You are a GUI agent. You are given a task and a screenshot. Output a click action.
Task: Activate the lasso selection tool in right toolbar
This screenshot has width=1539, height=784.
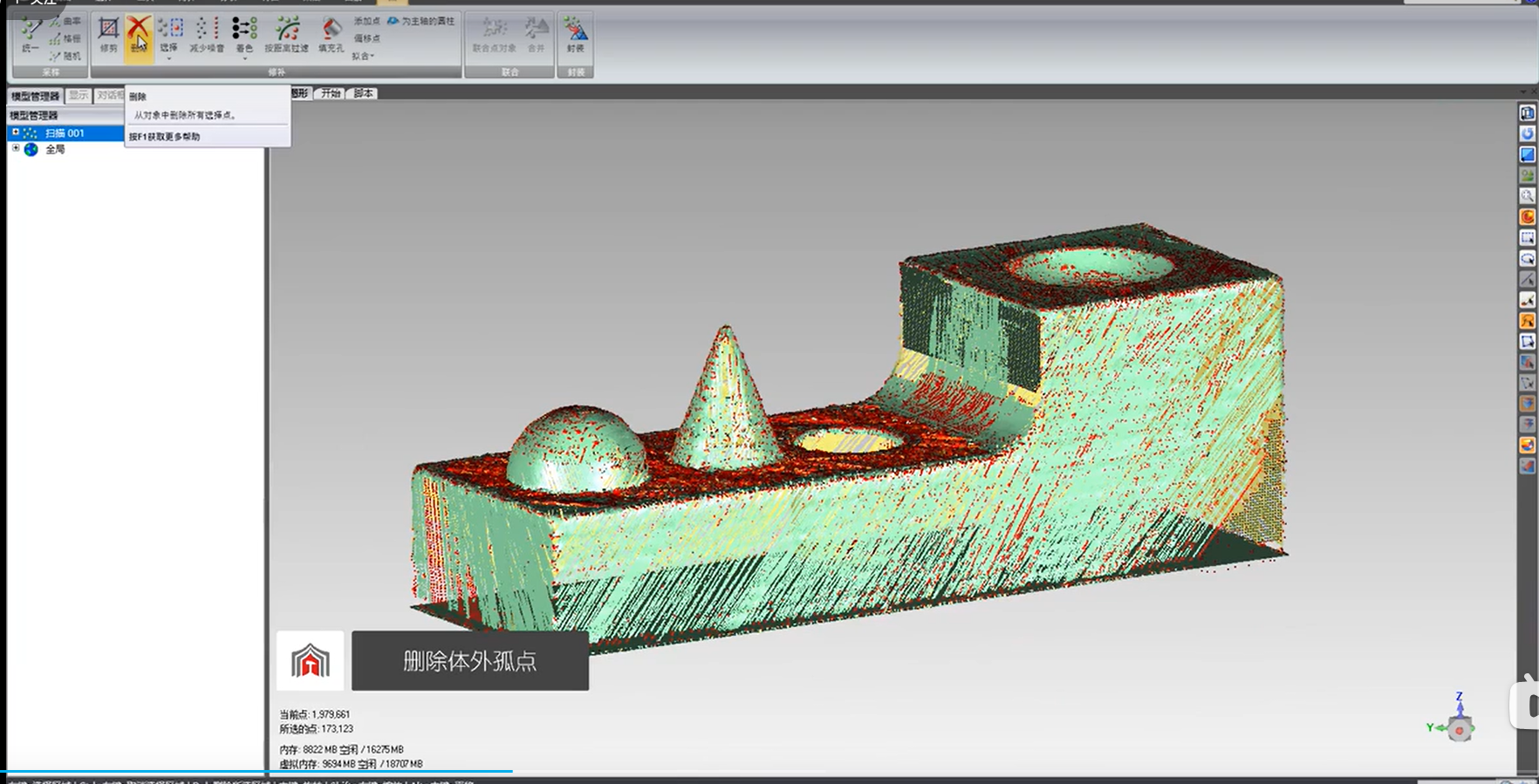point(1527,259)
